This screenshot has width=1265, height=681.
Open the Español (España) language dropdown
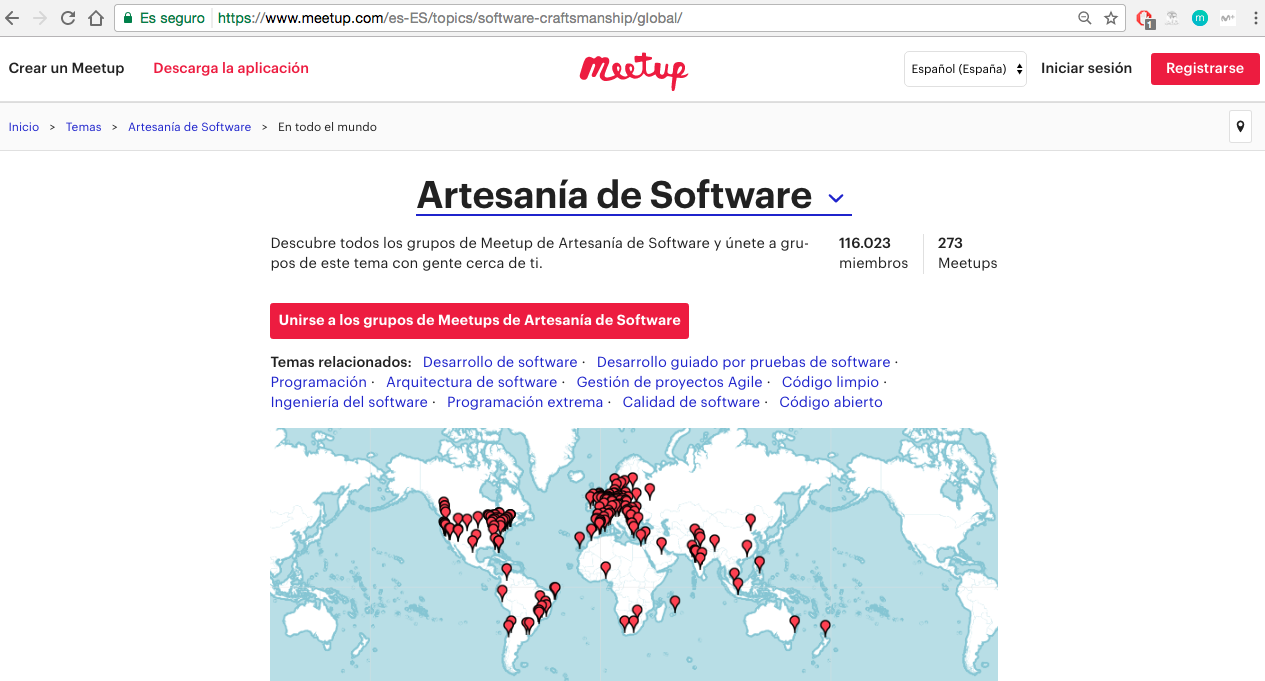coord(965,69)
